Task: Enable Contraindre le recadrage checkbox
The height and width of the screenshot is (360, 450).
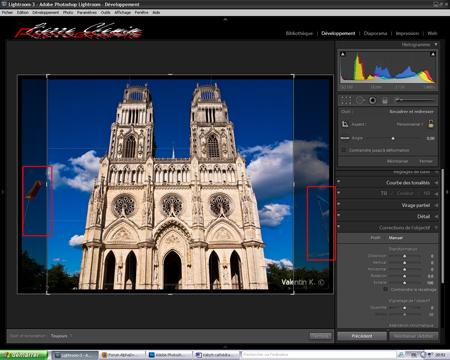Action: pyautogui.click(x=385, y=289)
